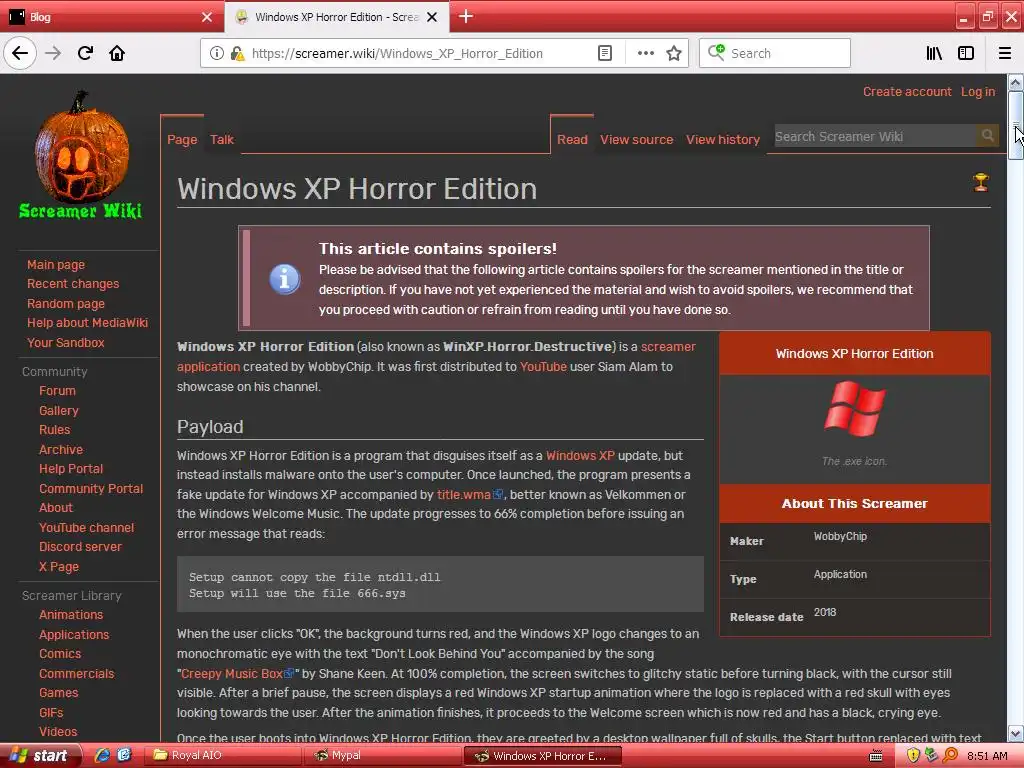
Task: Open the View source tab
Action: tap(636, 139)
